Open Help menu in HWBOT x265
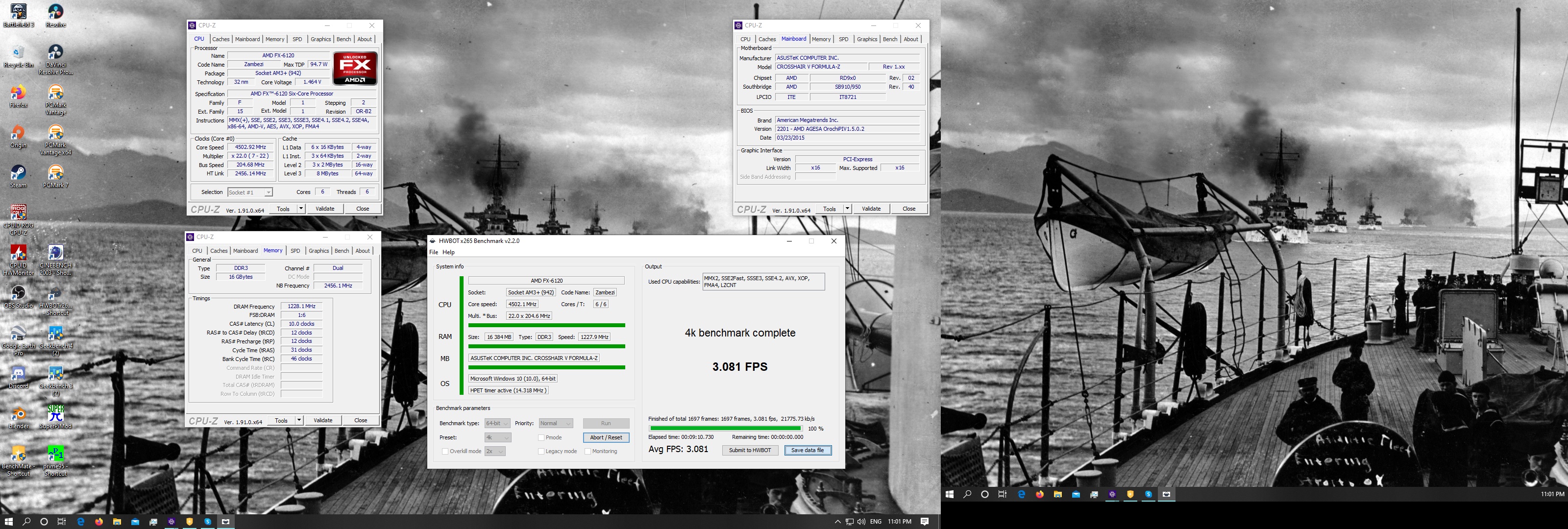The height and width of the screenshot is (529, 1568). coord(449,253)
